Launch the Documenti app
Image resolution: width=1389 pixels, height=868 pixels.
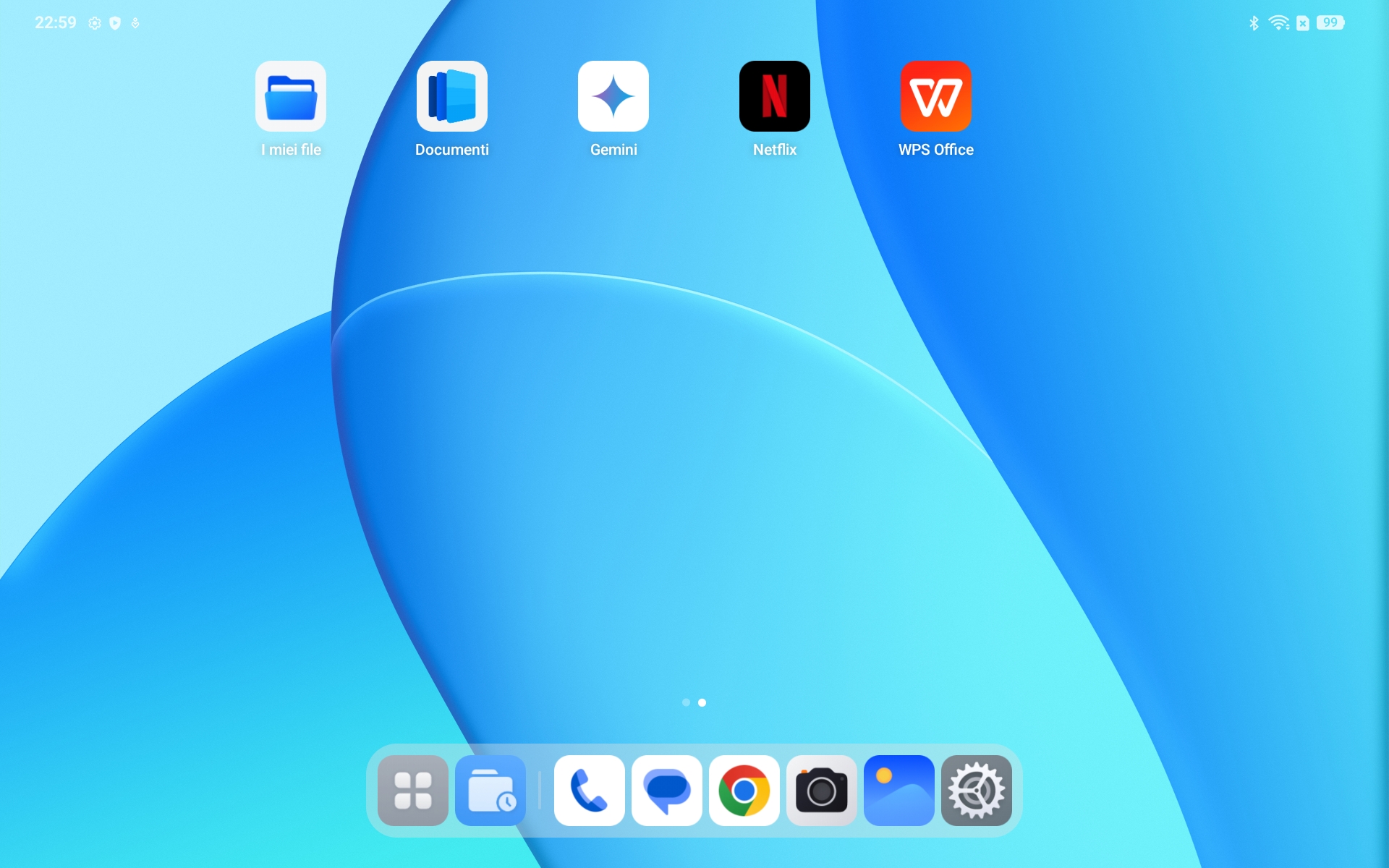point(452,96)
